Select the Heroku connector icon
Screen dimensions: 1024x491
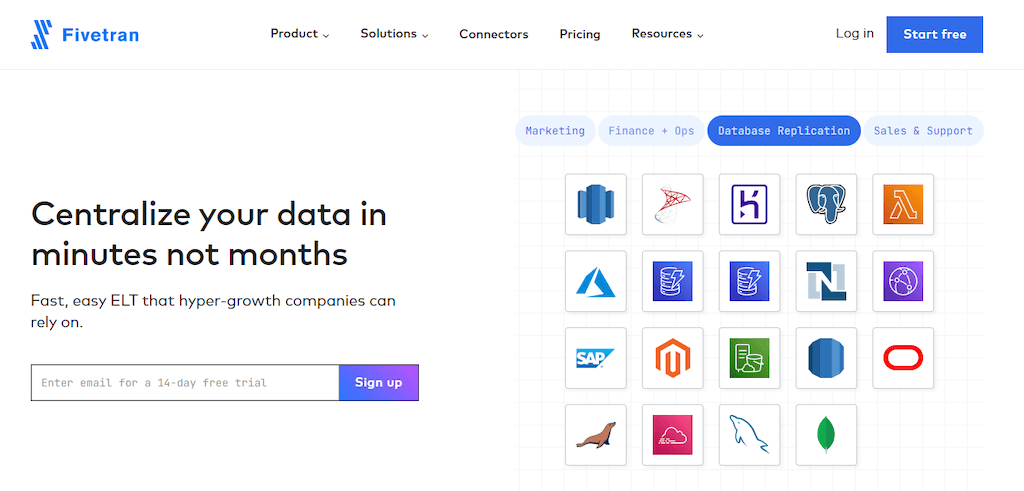click(x=749, y=204)
